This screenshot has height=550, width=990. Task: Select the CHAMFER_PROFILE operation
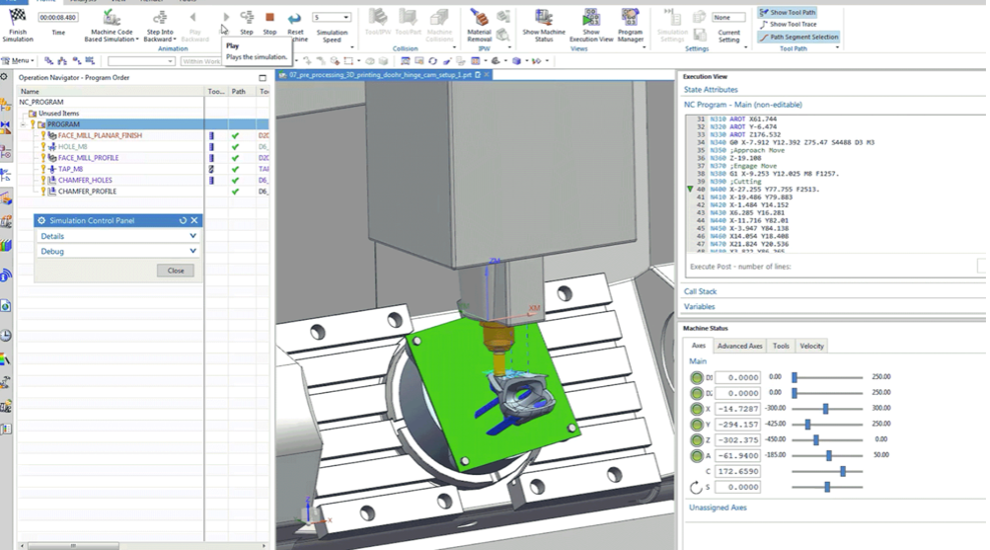(x=87, y=191)
